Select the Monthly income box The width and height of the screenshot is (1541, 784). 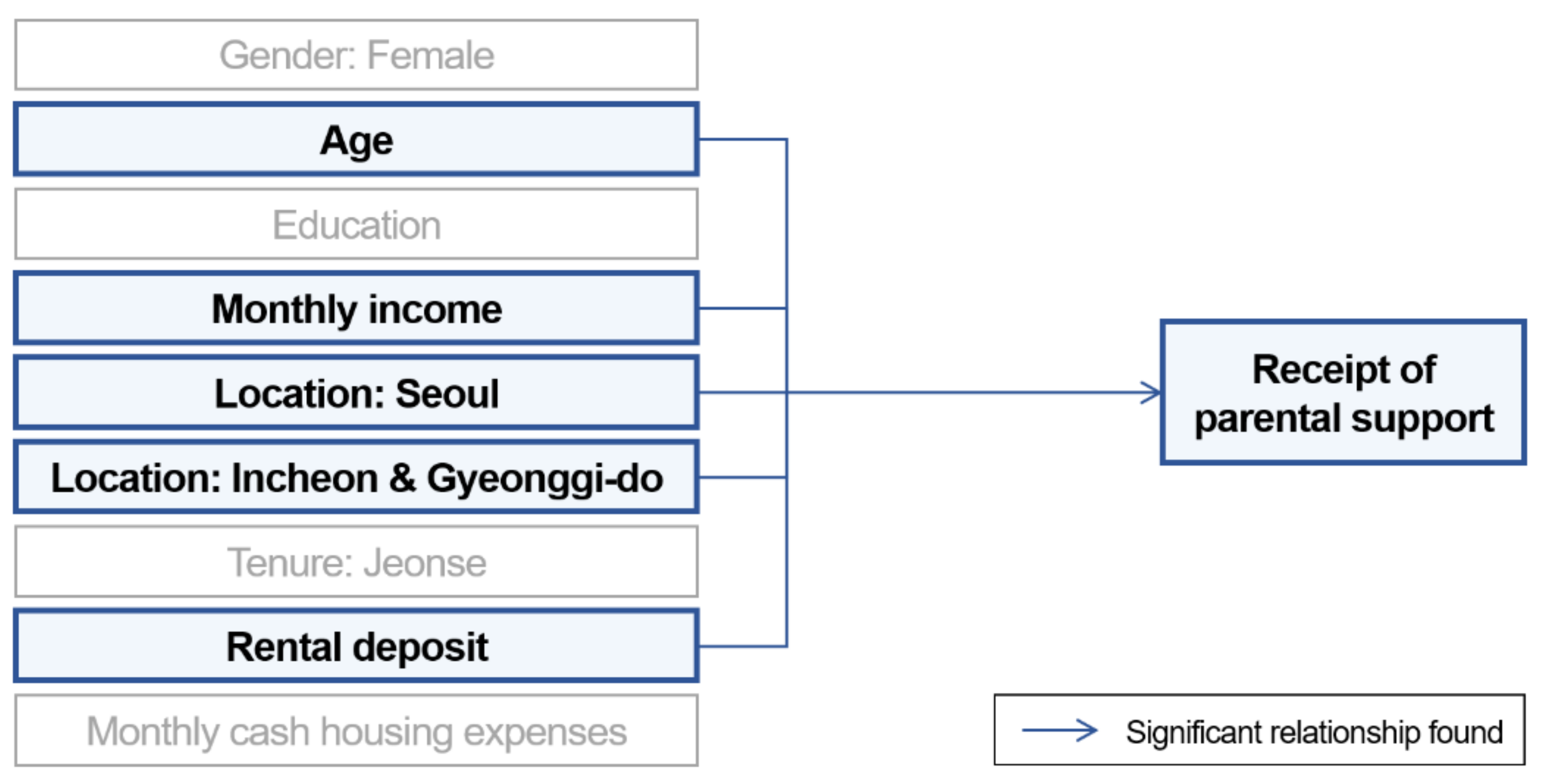point(356,309)
